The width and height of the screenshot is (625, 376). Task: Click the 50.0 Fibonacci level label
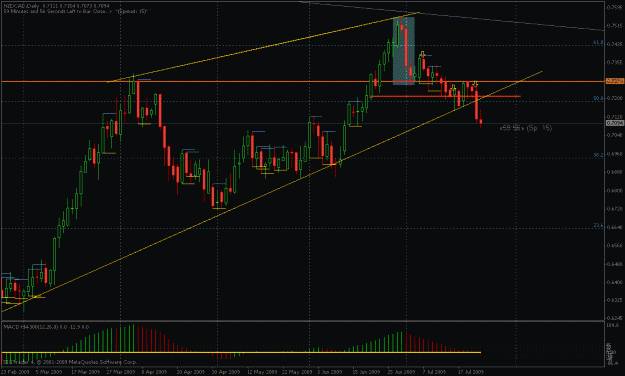click(x=598, y=98)
